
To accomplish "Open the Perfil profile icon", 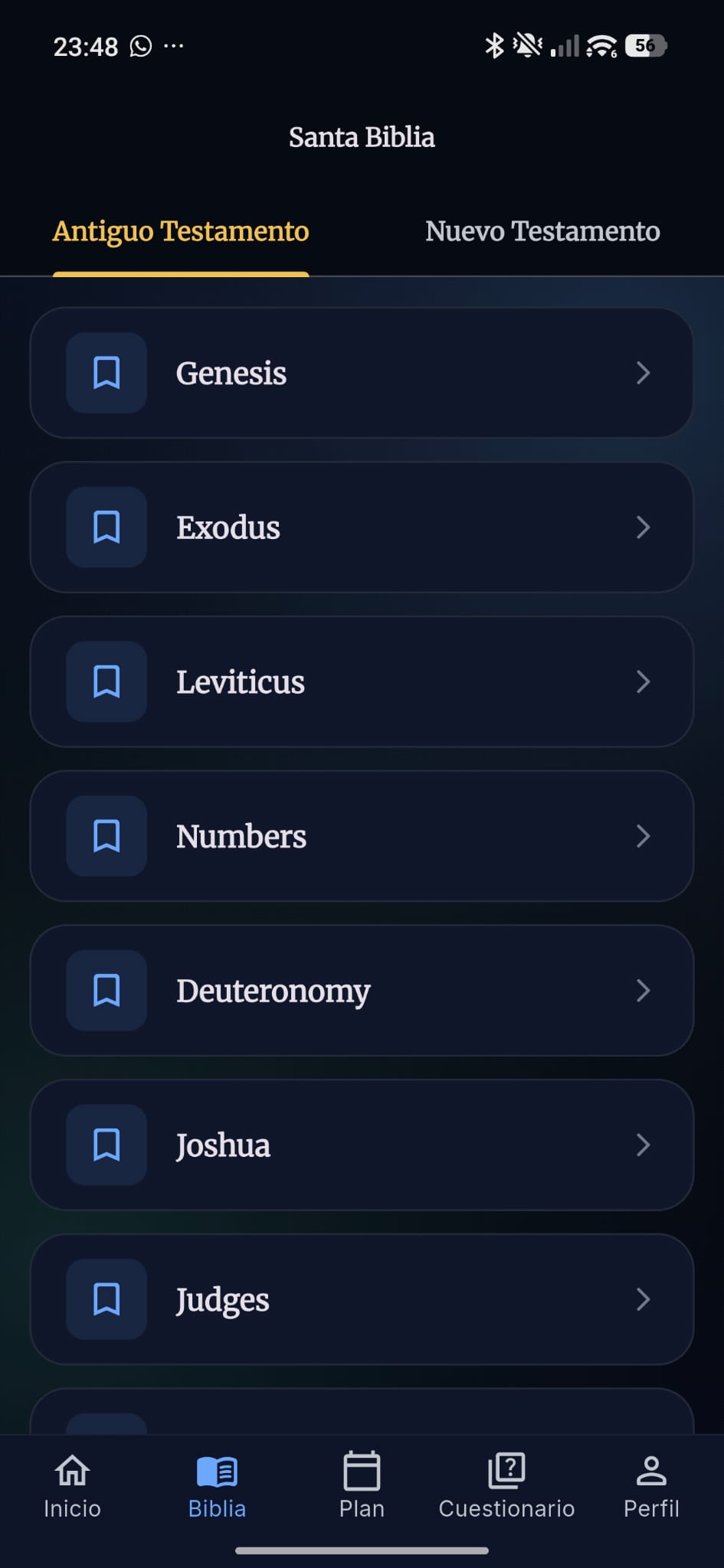I will 651,1470.
